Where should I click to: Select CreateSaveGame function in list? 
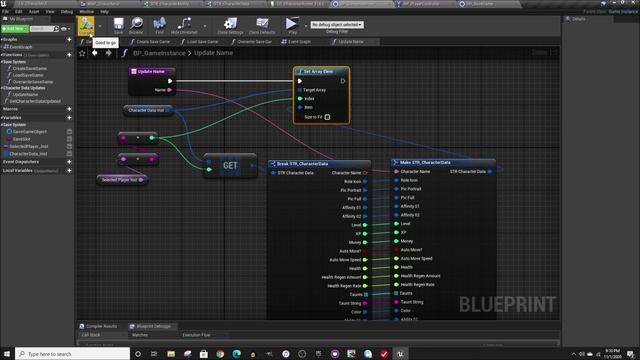tap(29, 69)
